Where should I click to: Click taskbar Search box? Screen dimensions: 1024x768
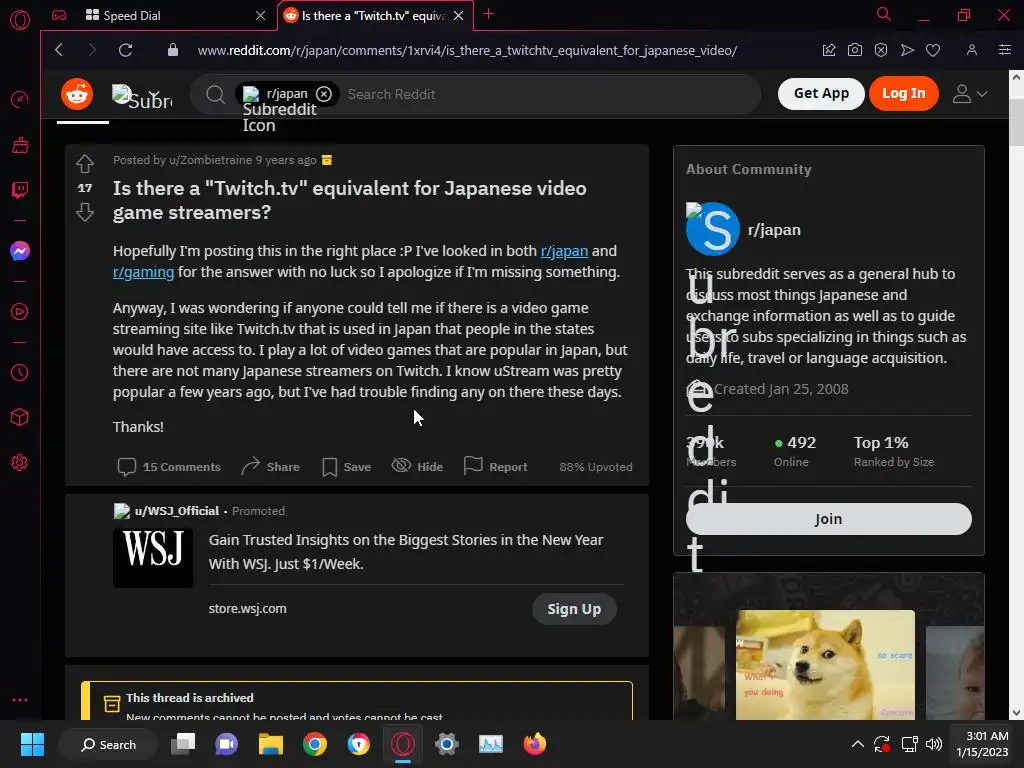tap(108, 744)
